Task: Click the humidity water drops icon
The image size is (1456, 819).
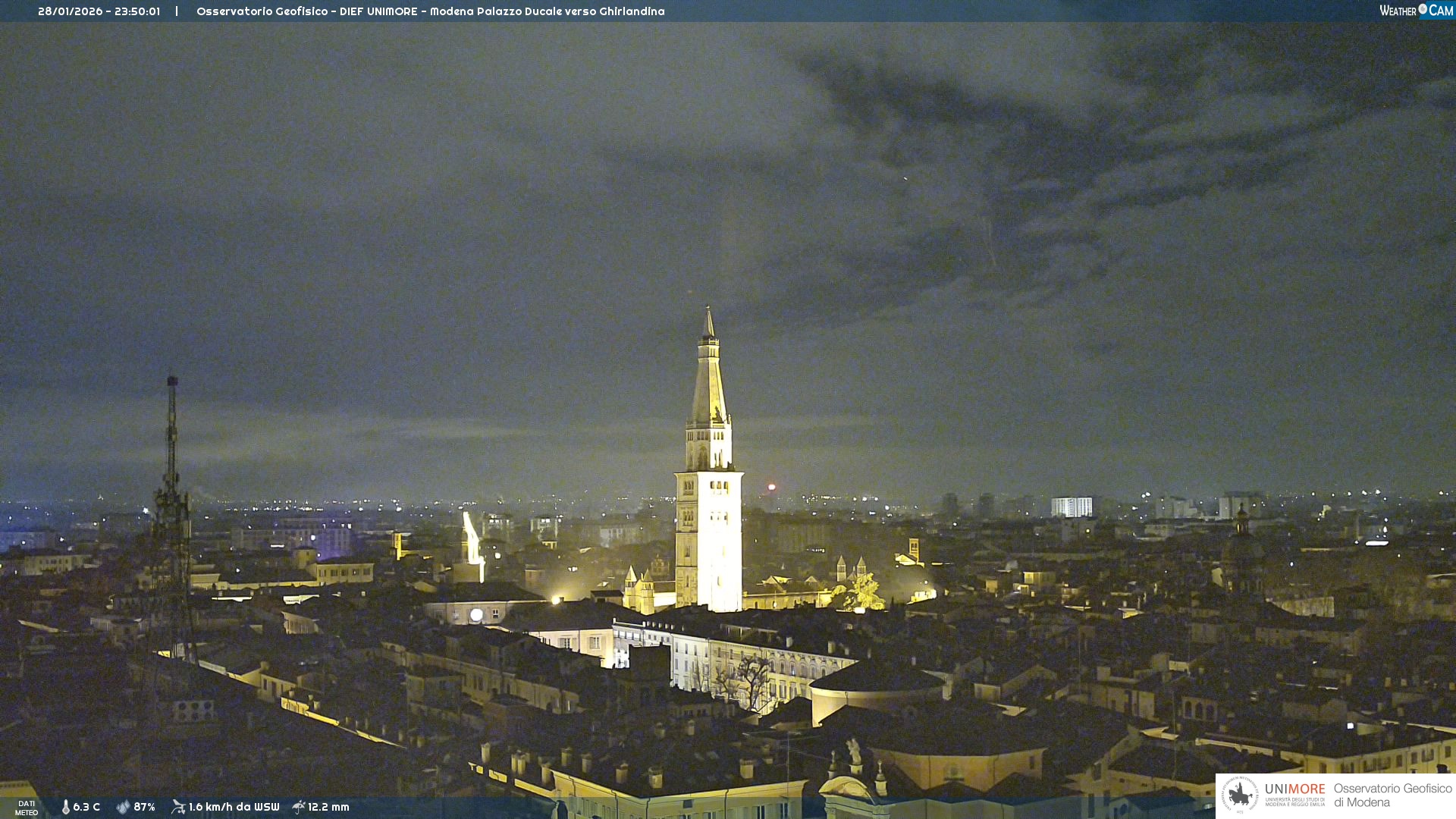Action: (x=123, y=807)
